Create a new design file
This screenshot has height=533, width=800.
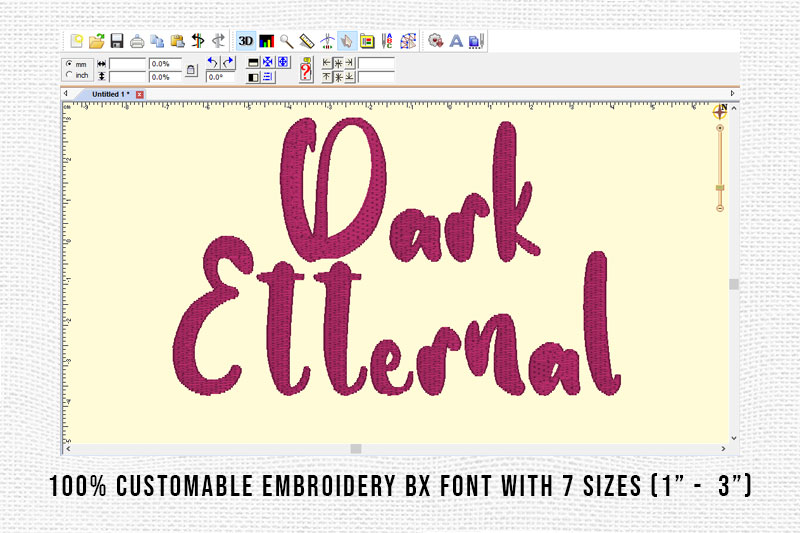point(77,41)
